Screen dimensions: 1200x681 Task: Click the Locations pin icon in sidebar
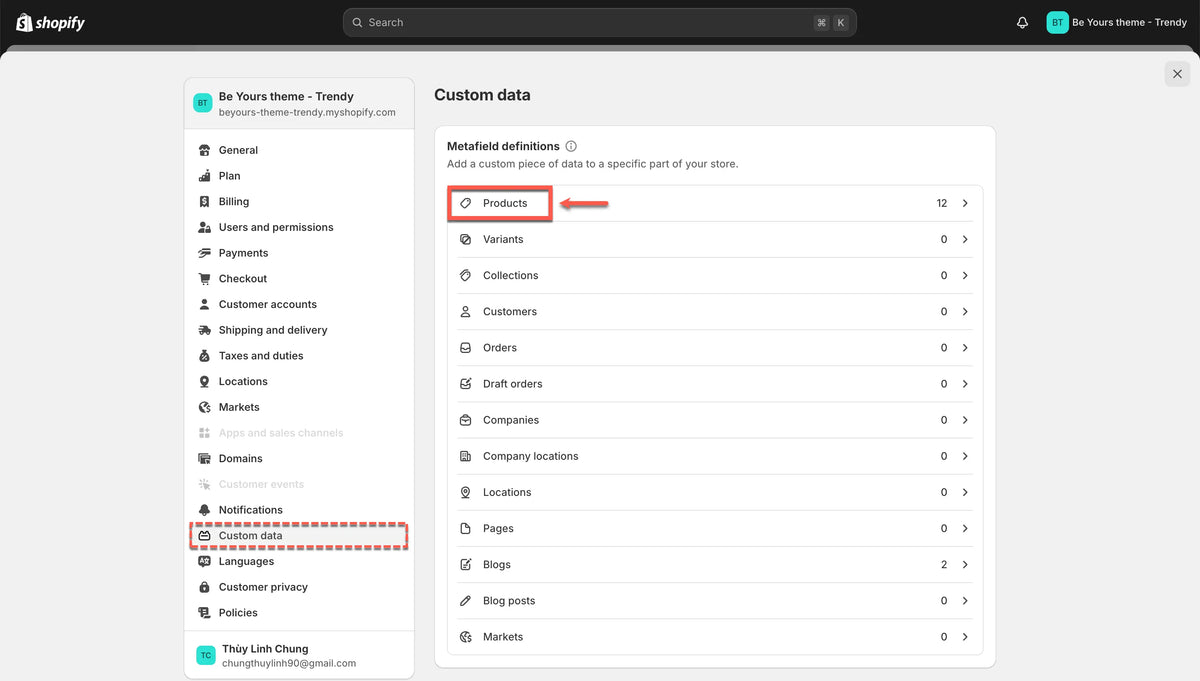point(204,381)
